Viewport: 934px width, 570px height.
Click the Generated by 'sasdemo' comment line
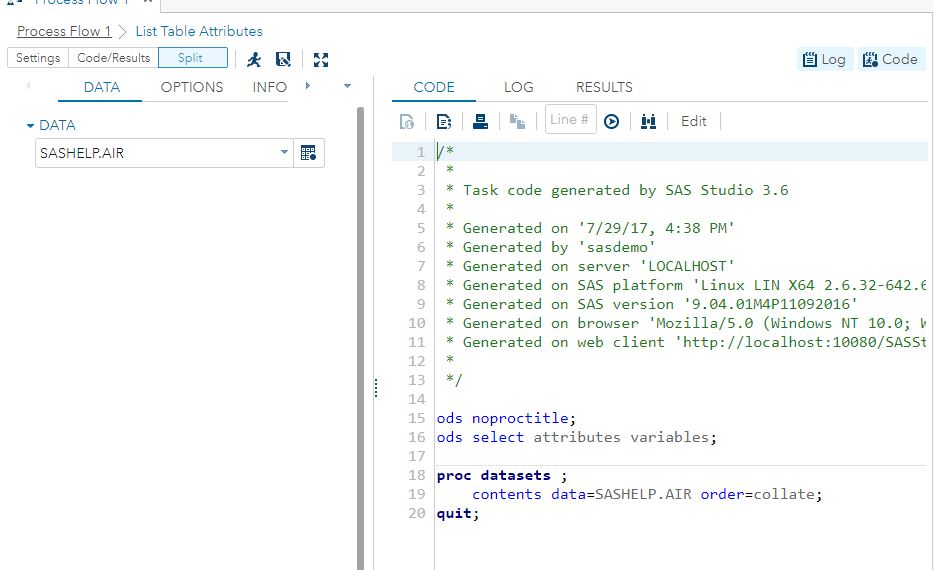[x=551, y=247]
